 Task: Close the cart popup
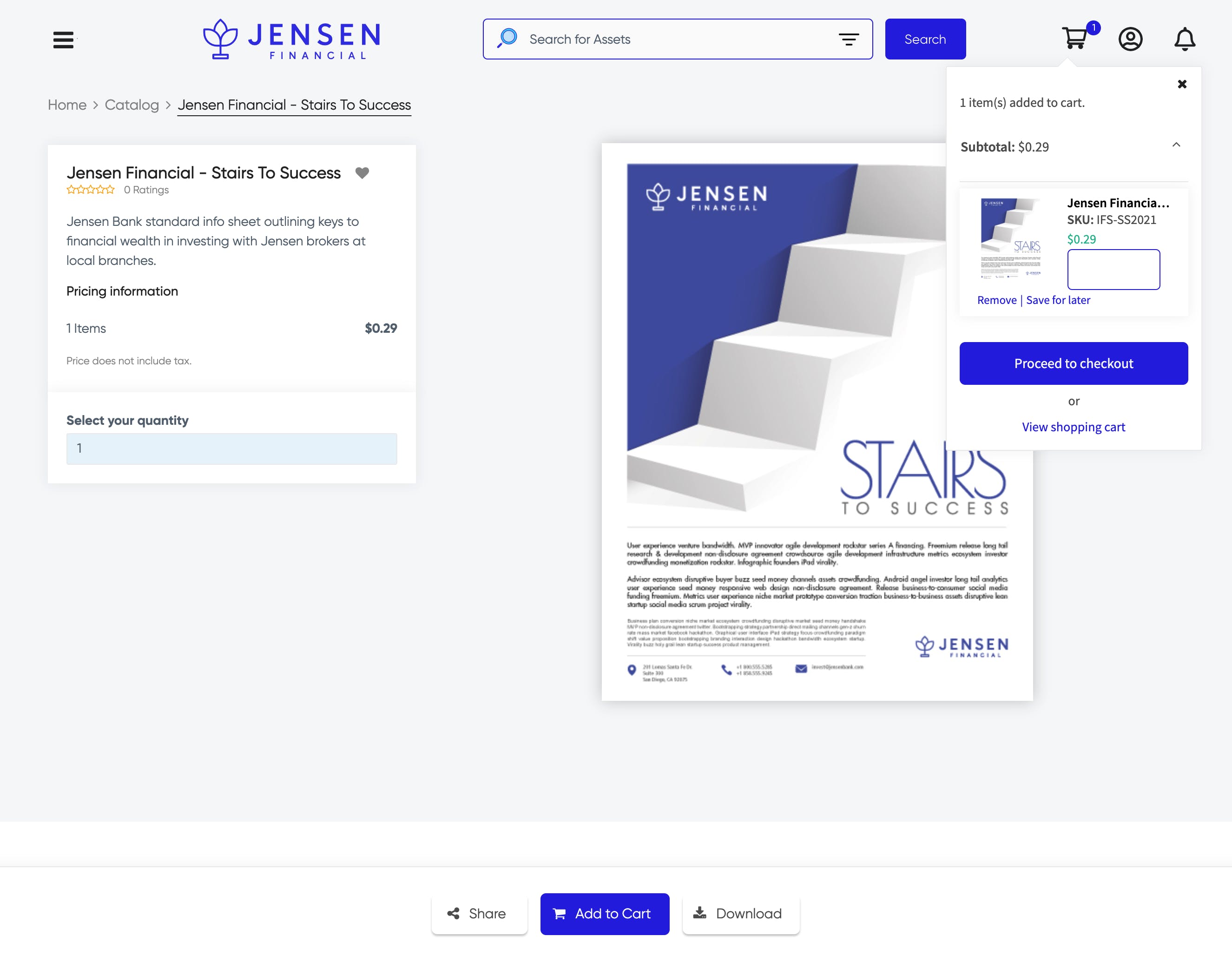click(1182, 84)
